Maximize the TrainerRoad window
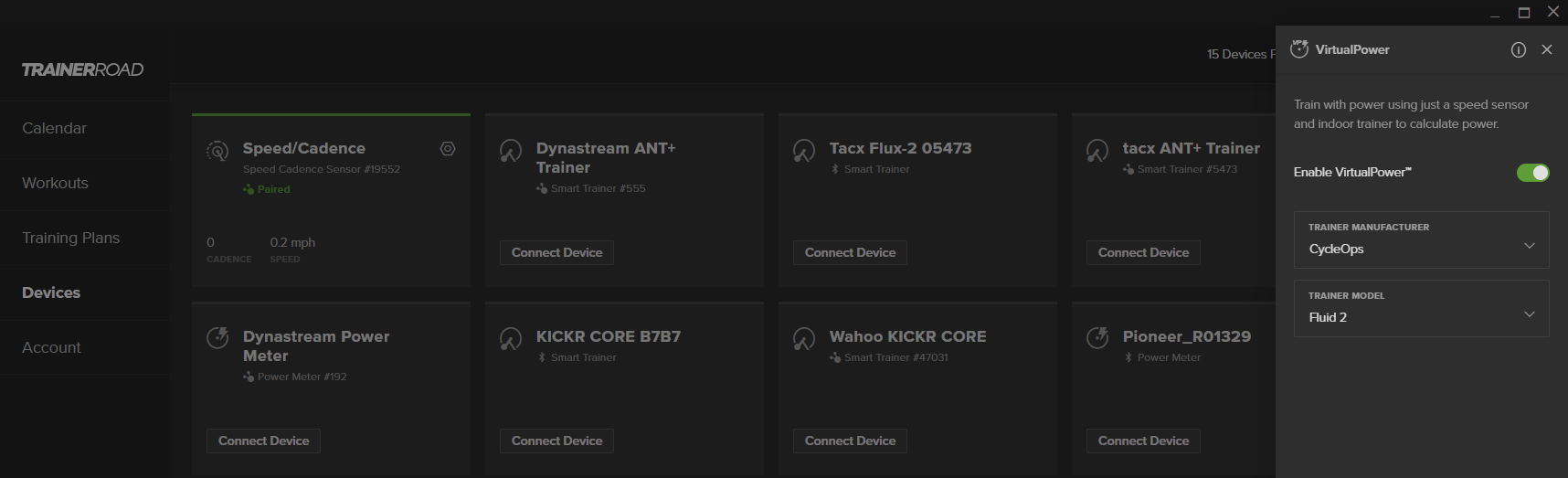Image resolution: width=1568 pixels, height=478 pixels. [x=1524, y=12]
